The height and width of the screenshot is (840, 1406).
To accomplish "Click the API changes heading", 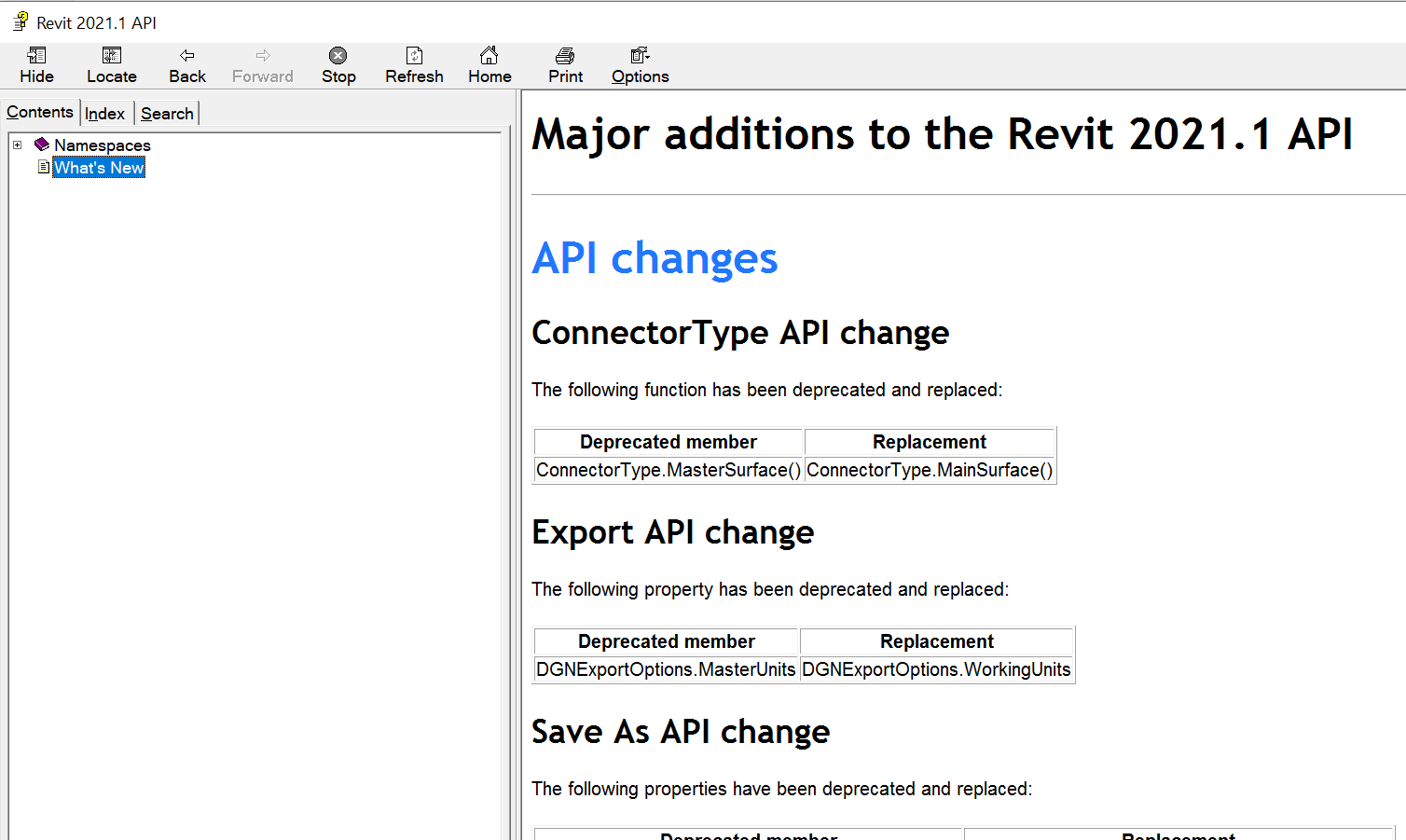I will pos(655,259).
